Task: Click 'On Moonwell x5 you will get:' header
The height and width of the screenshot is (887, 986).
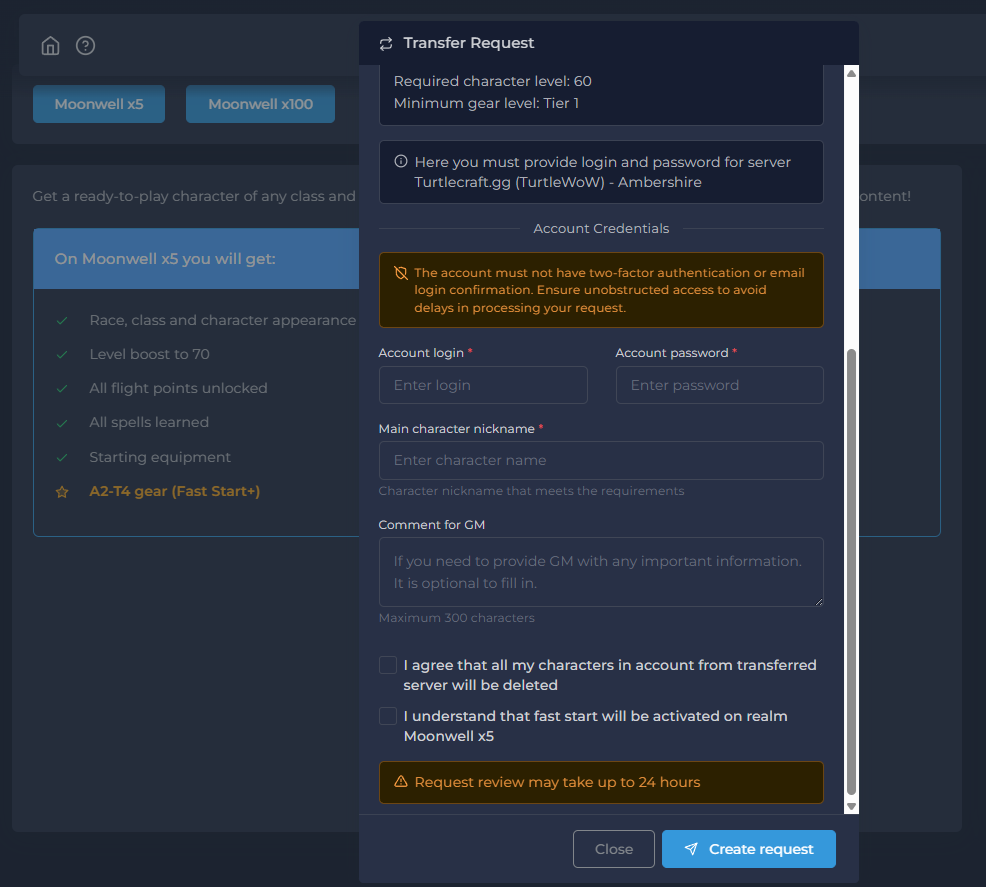Action: pyautogui.click(x=165, y=259)
